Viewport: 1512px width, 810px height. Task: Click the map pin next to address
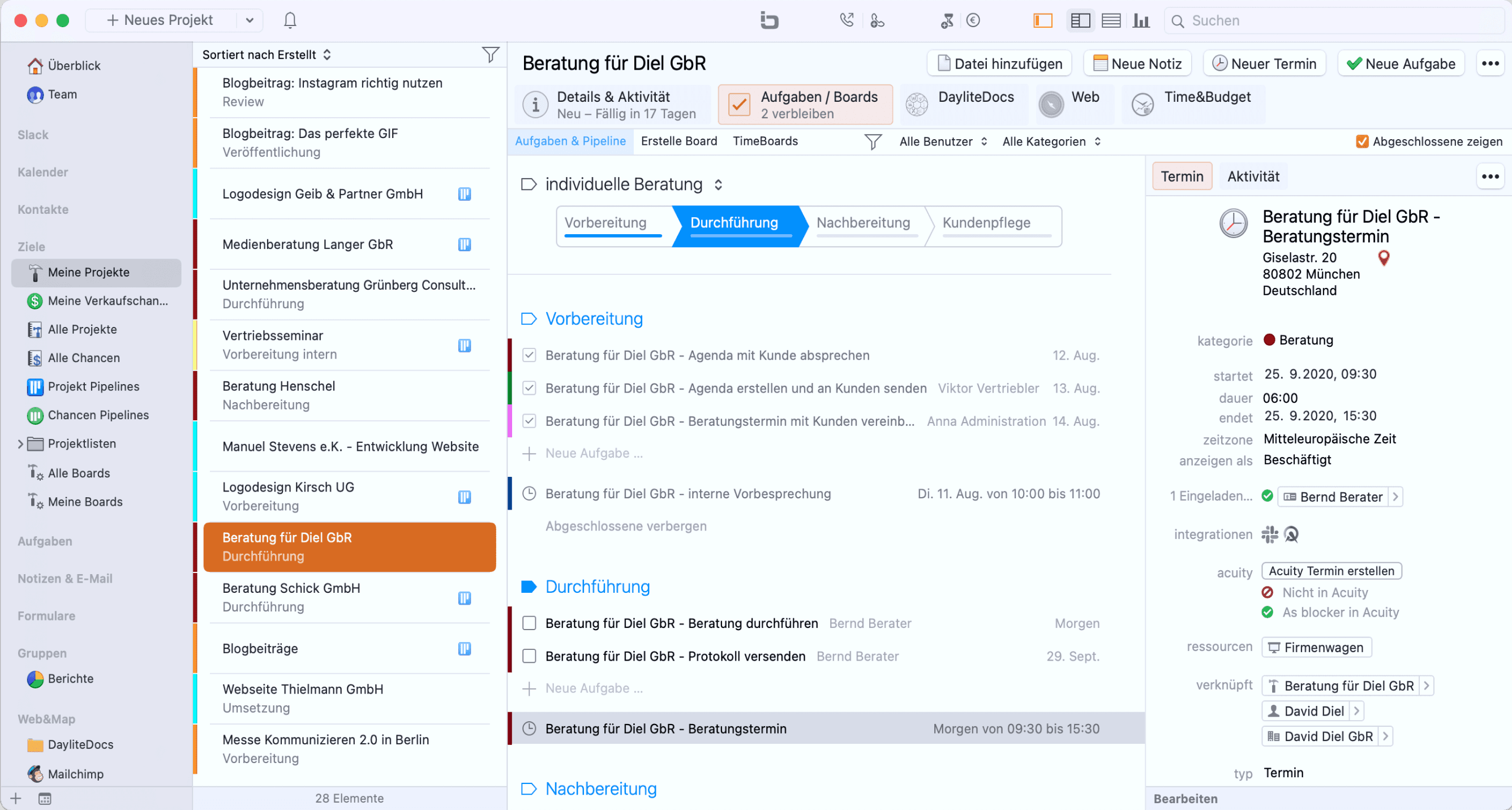click(1384, 258)
